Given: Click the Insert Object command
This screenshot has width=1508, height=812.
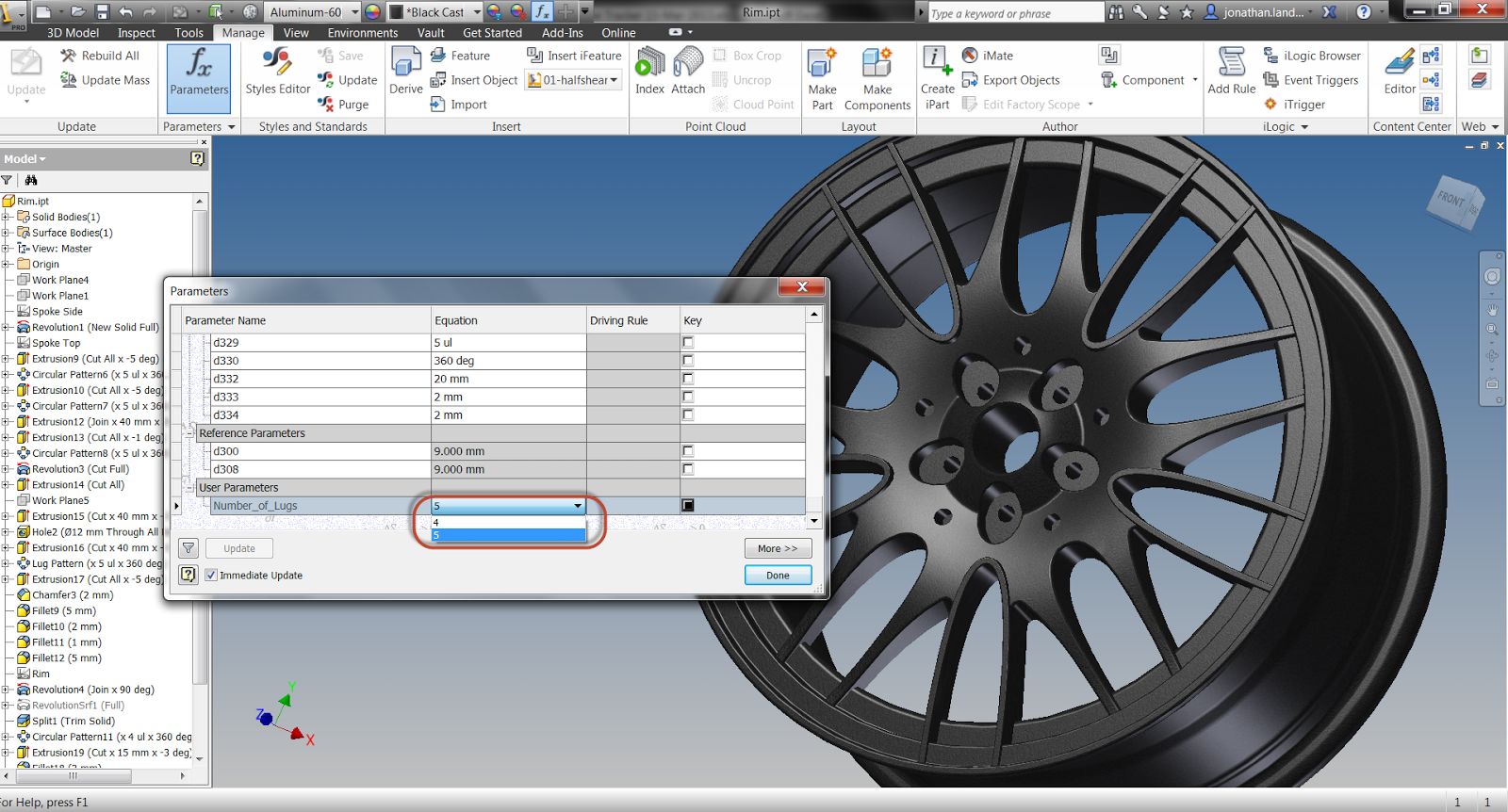Looking at the screenshot, I should (x=474, y=80).
